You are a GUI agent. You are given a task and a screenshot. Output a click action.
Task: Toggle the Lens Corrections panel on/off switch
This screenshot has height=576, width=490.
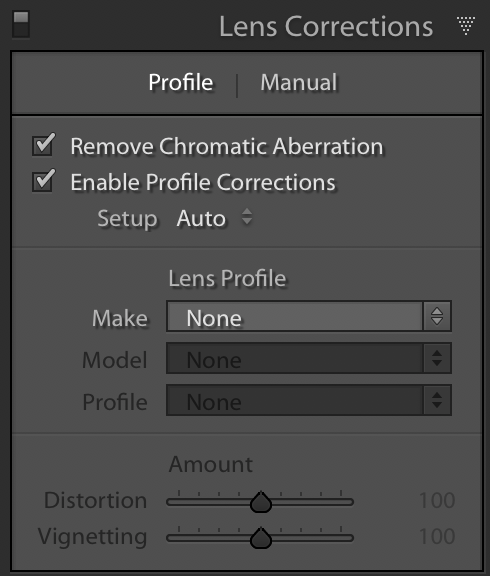[x=21, y=25]
